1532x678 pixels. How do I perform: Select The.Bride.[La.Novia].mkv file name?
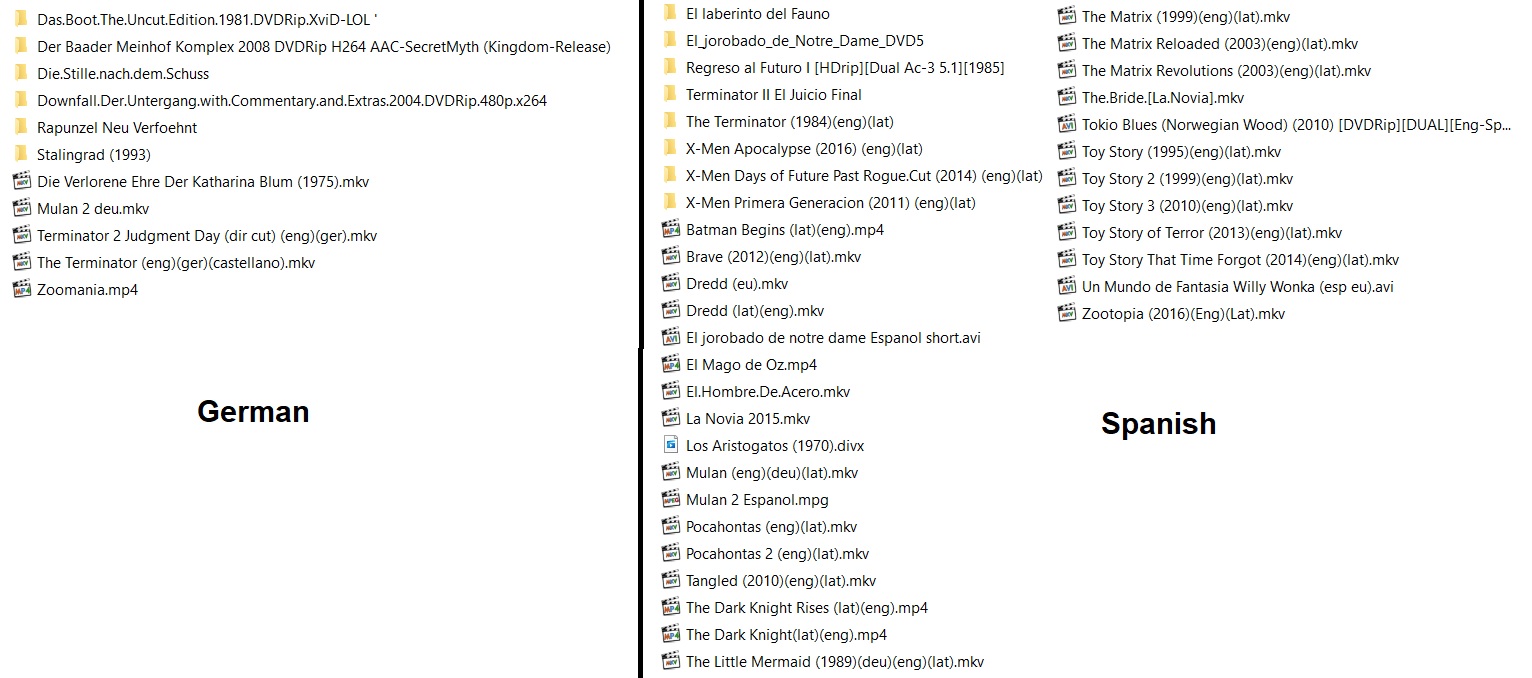tap(1163, 97)
